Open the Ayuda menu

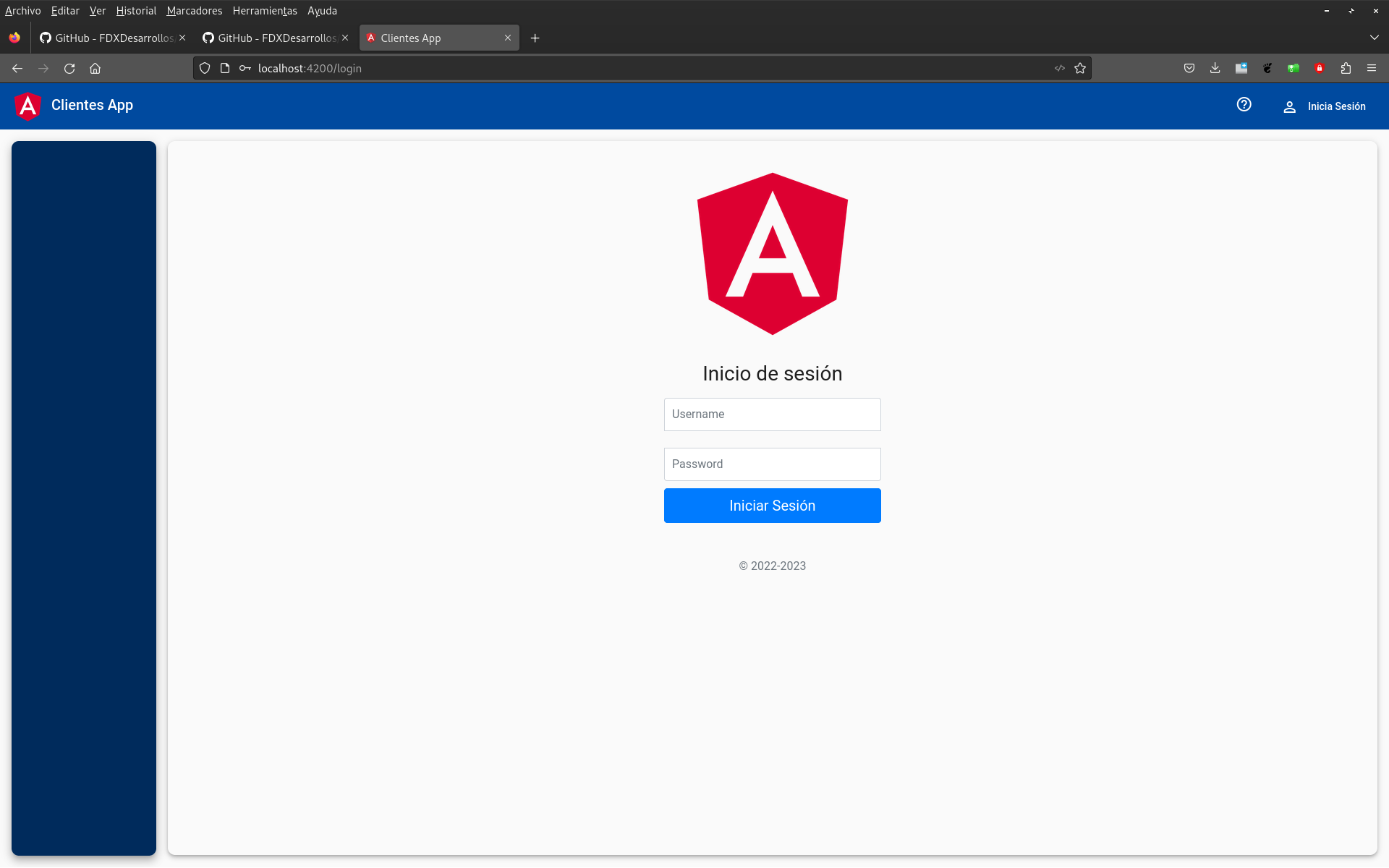[322, 11]
